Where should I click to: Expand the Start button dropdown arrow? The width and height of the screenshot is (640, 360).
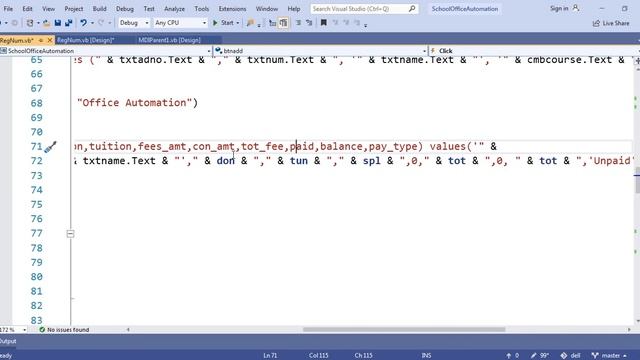238,23
